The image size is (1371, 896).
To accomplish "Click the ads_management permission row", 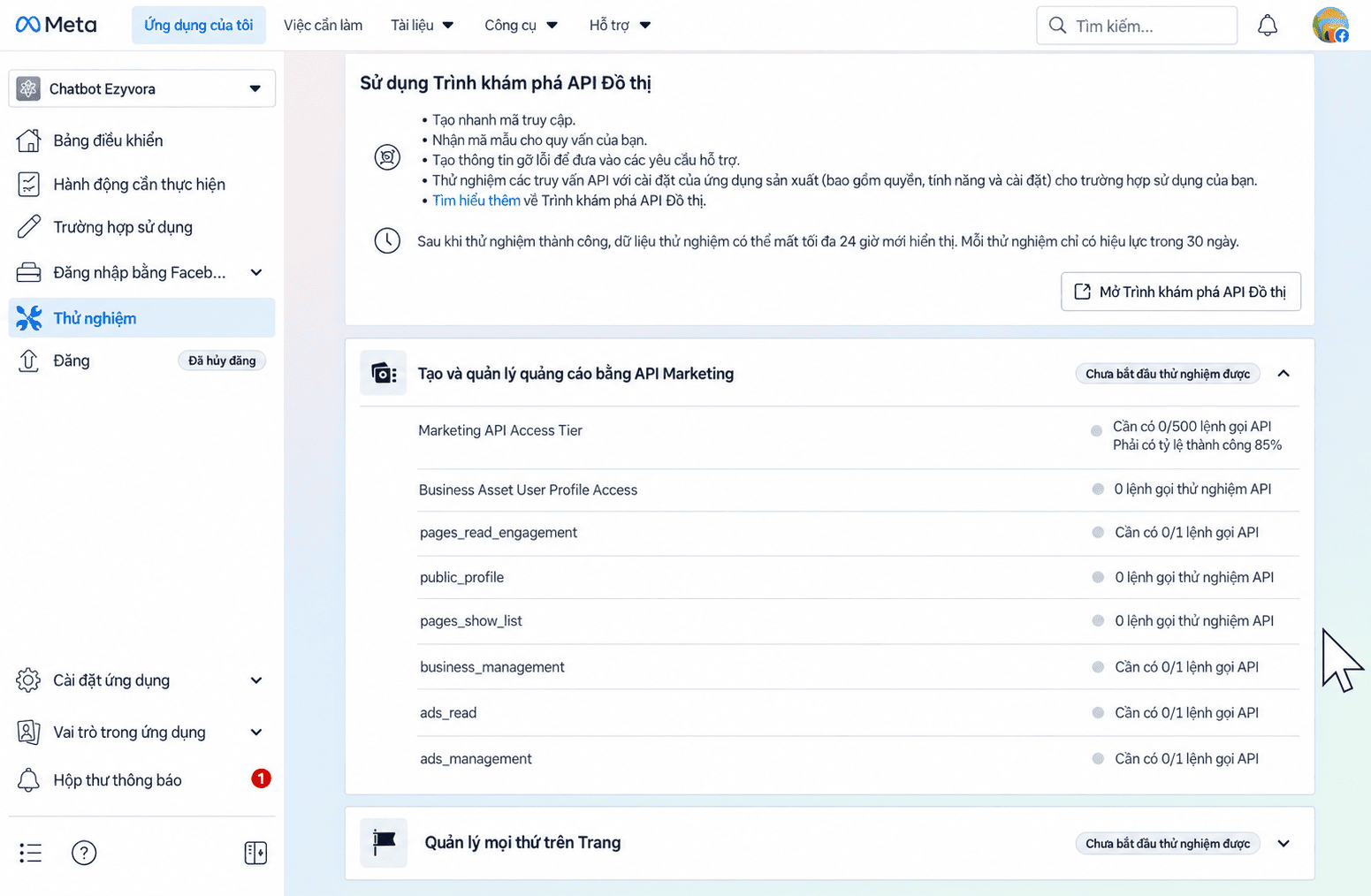I will tap(858, 759).
